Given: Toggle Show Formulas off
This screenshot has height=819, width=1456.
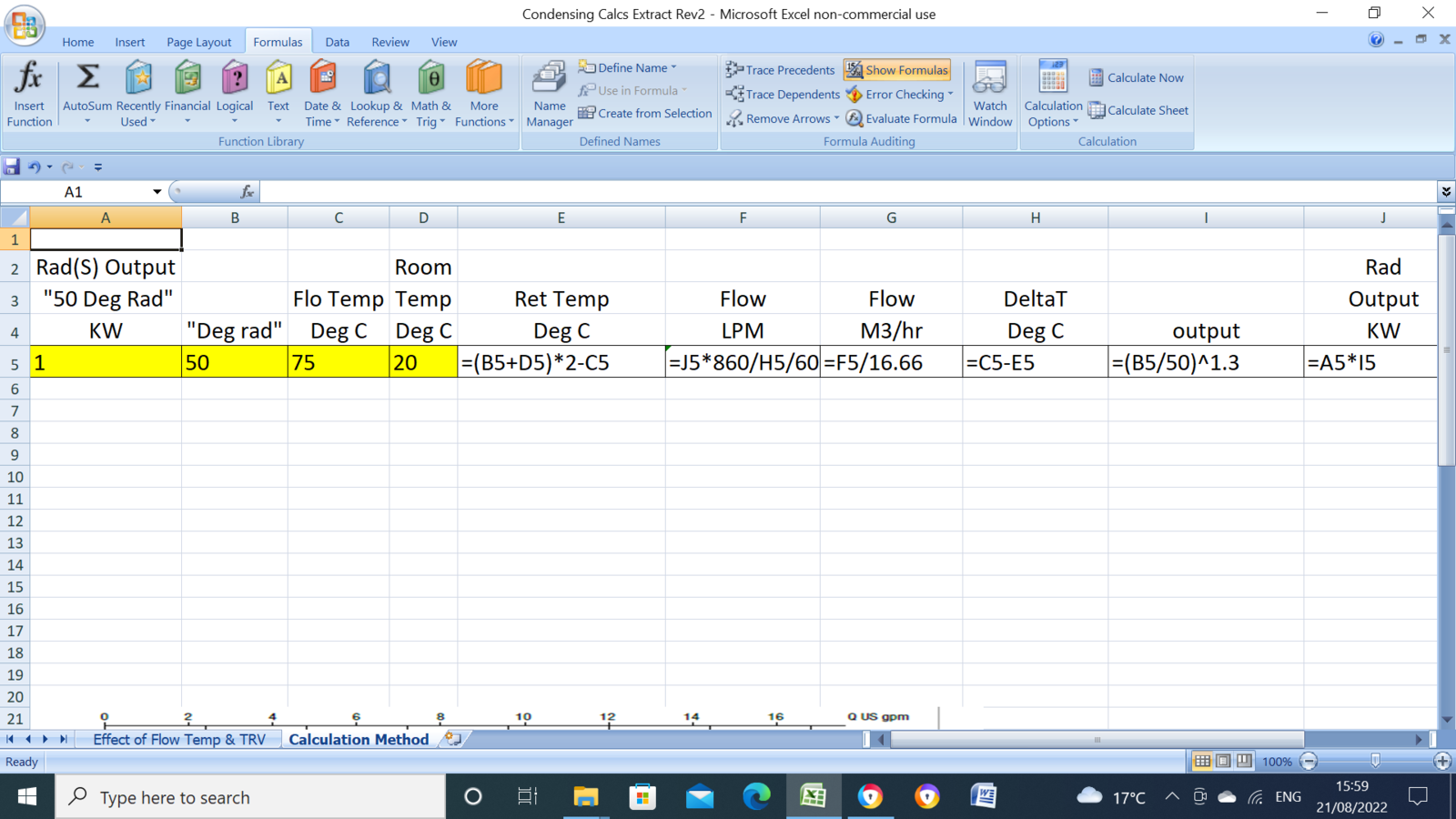Looking at the screenshot, I should coord(896,70).
